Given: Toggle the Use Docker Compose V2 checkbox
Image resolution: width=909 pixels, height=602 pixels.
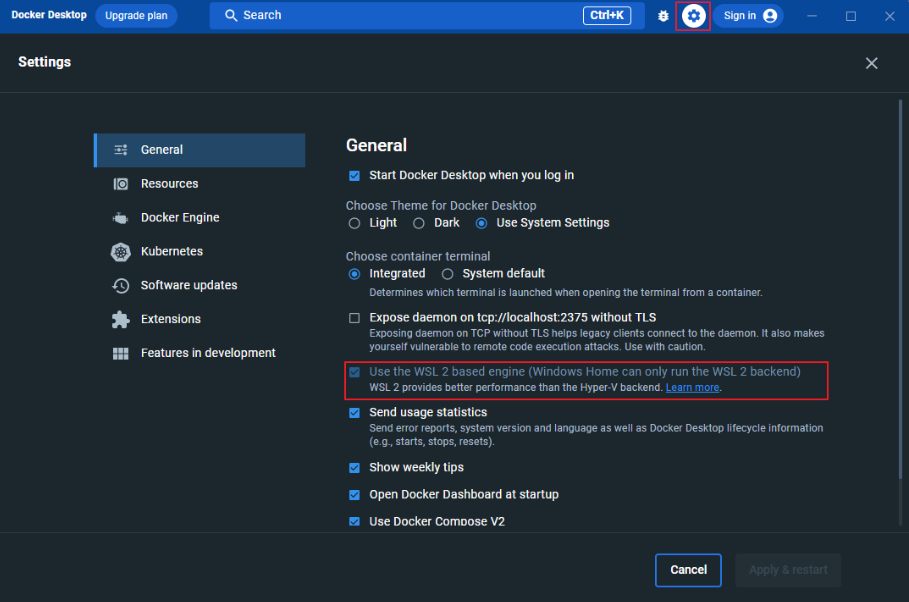Looking at the screenshot, I should point(354,521).
